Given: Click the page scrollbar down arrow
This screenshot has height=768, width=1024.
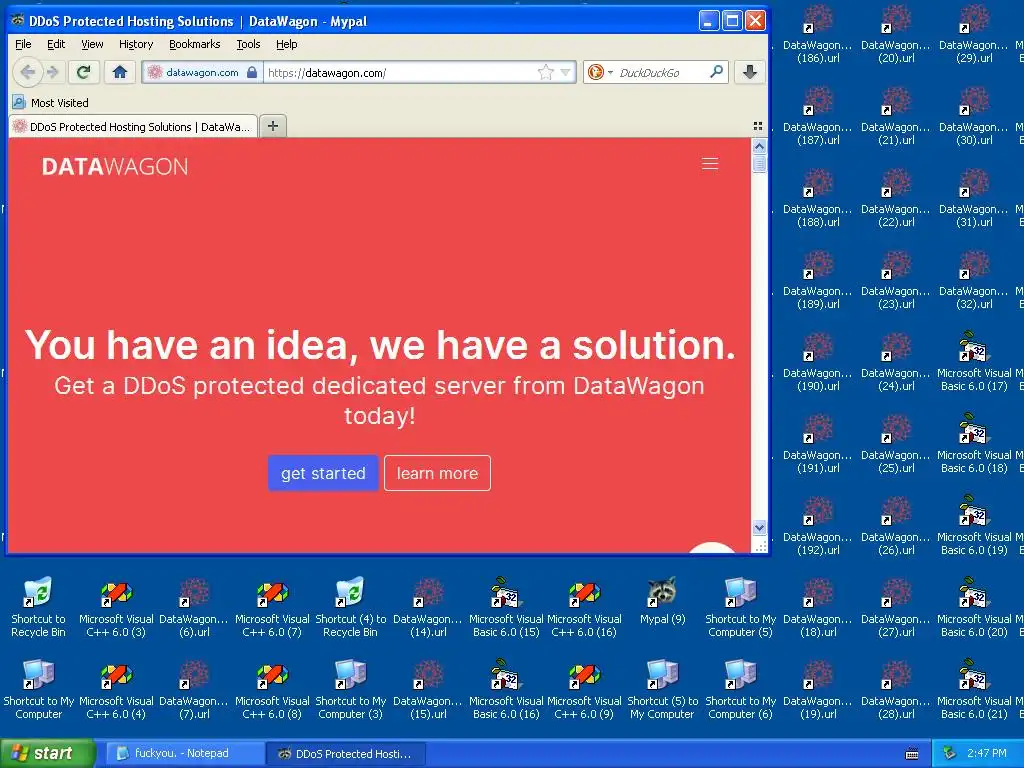Looking at the screenshot, I should (759, 527).
